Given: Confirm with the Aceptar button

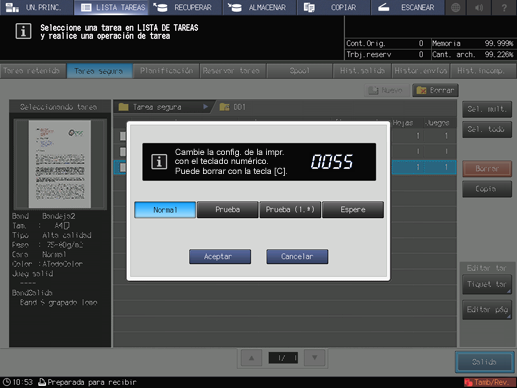Looking at the screenshot, I should [220, 256].
